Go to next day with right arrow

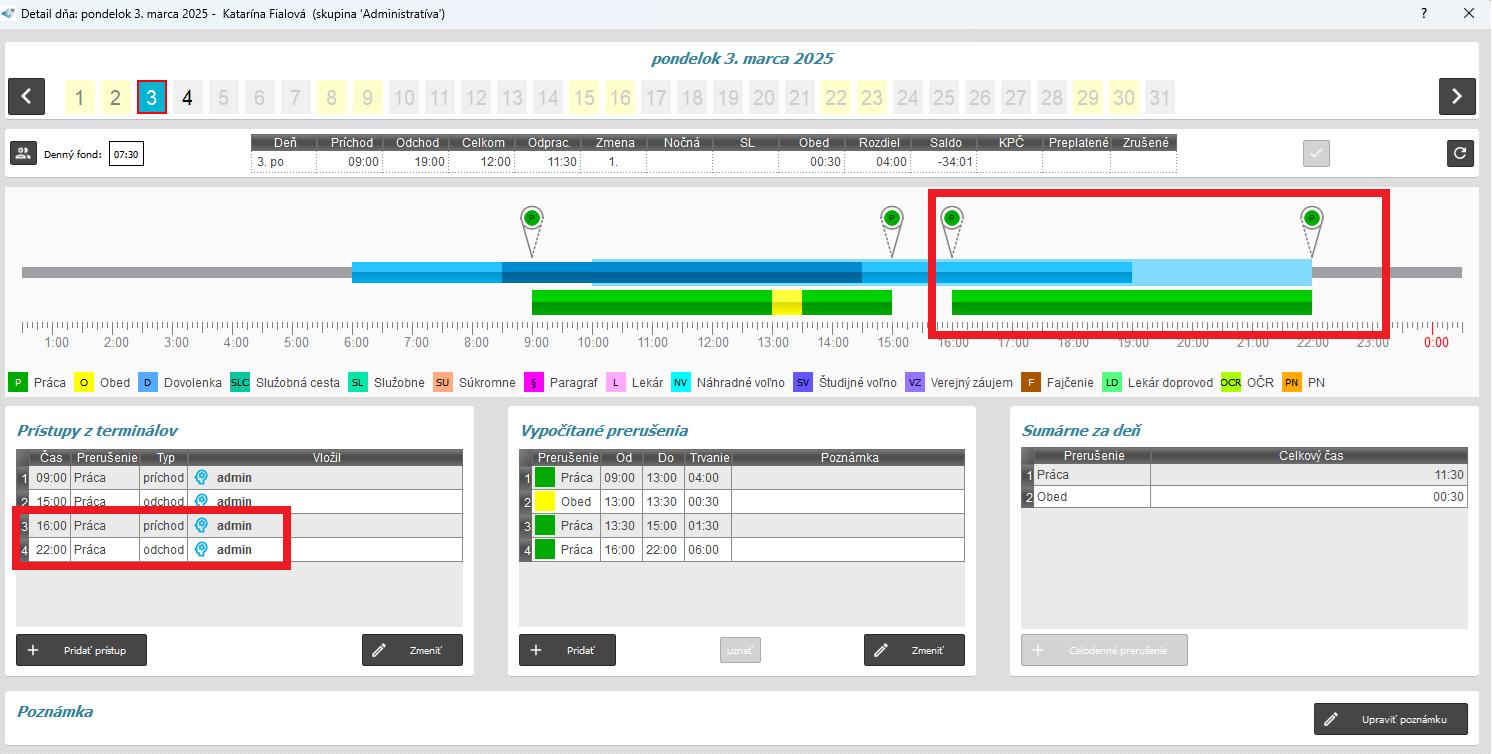pos(1457,97)
